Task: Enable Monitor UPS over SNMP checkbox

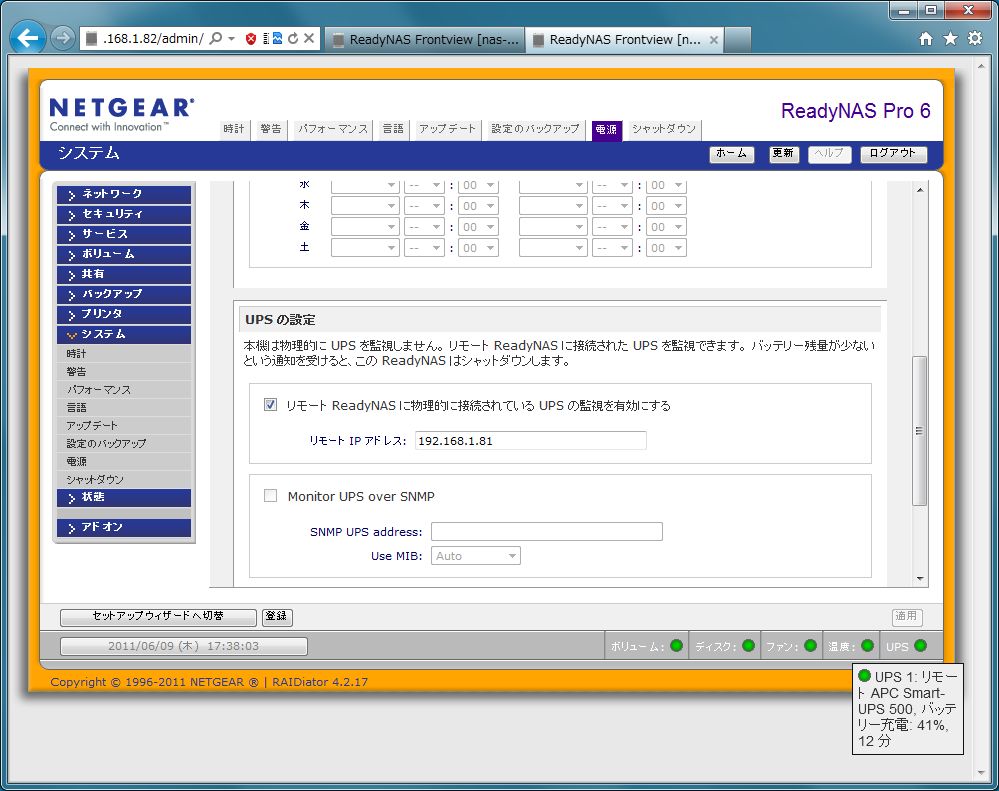Action: click(270, 496)
